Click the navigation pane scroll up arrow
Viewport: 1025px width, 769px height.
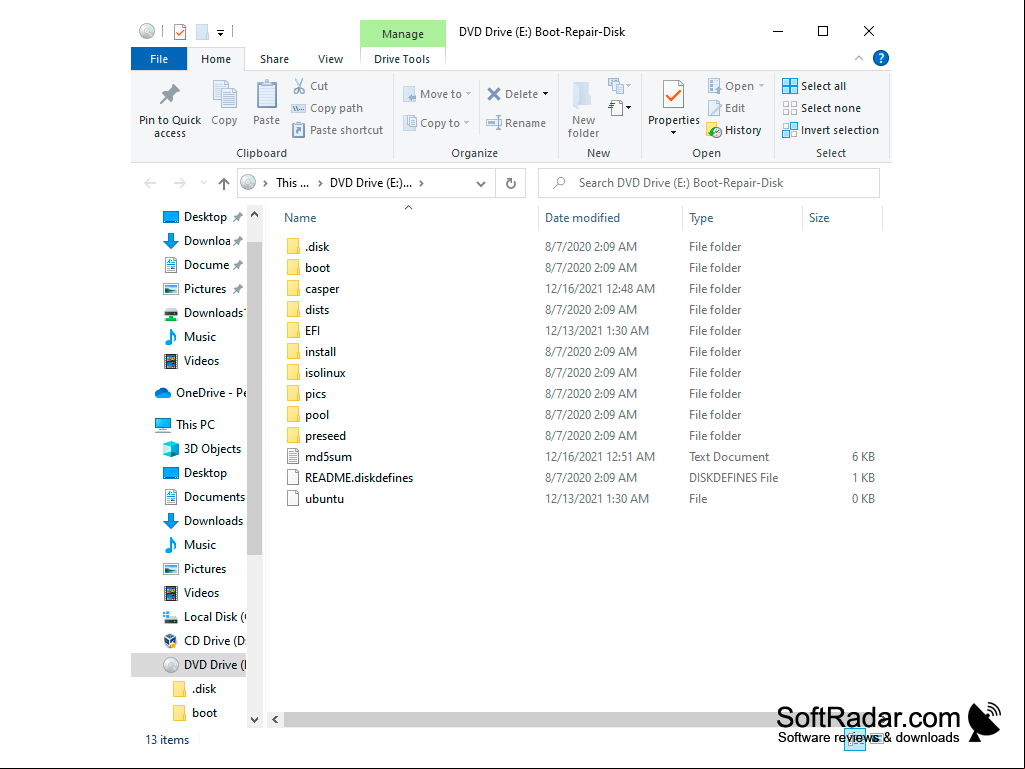point(254,214)
